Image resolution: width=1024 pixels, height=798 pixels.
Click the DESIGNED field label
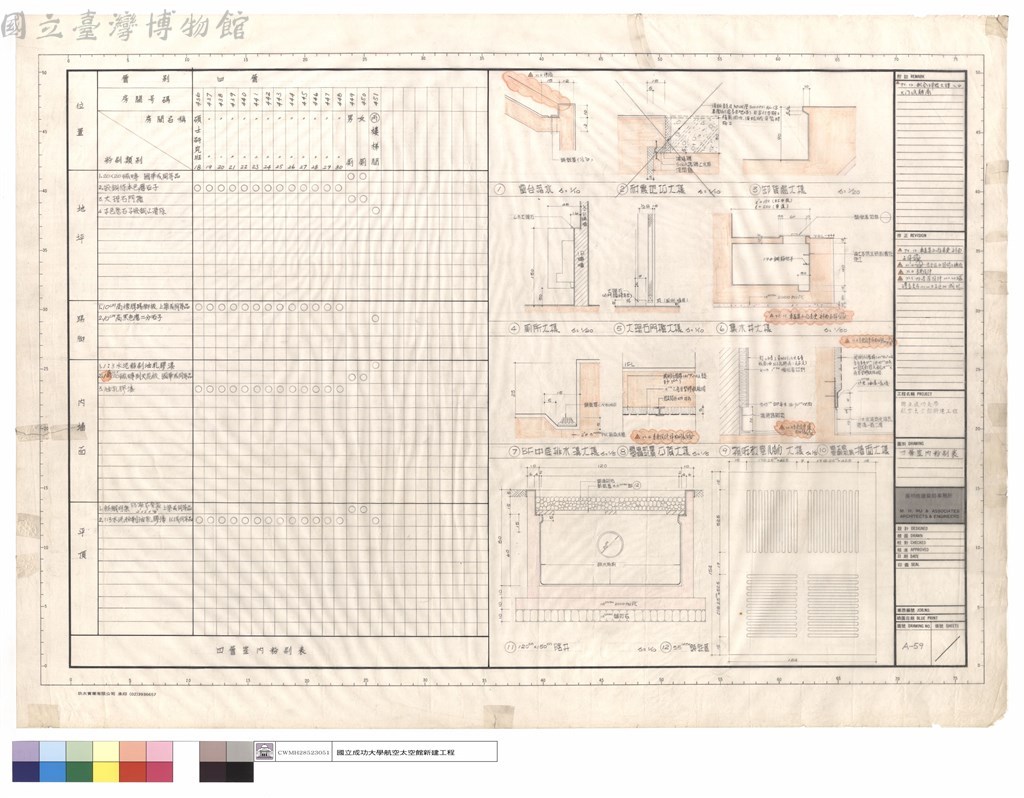(913, 528)
